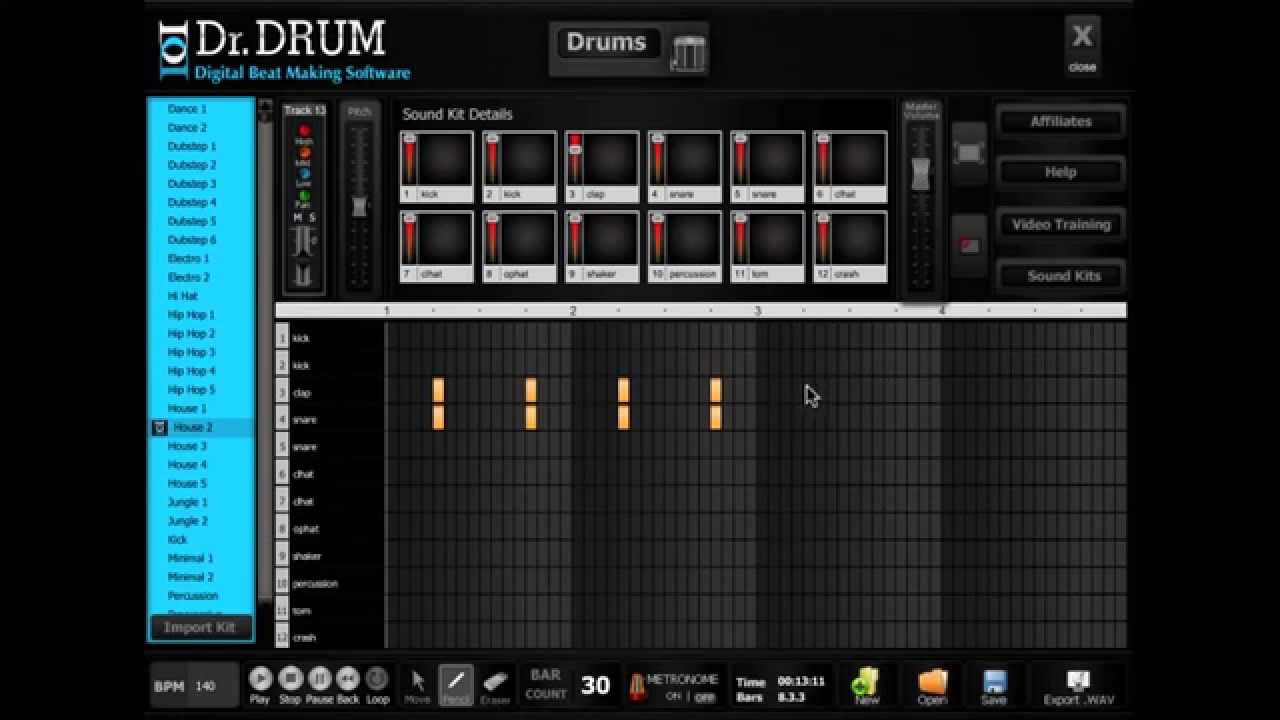
Task: Click the metronome icon
Action: point(635,686)
